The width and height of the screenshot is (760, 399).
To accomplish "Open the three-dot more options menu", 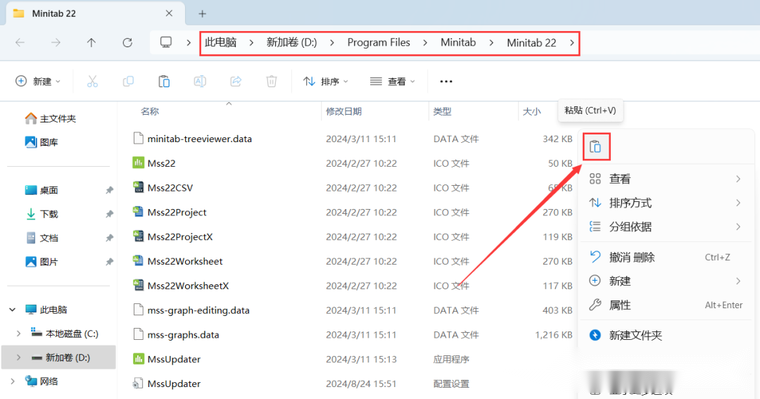I will (x=446, y=81).
